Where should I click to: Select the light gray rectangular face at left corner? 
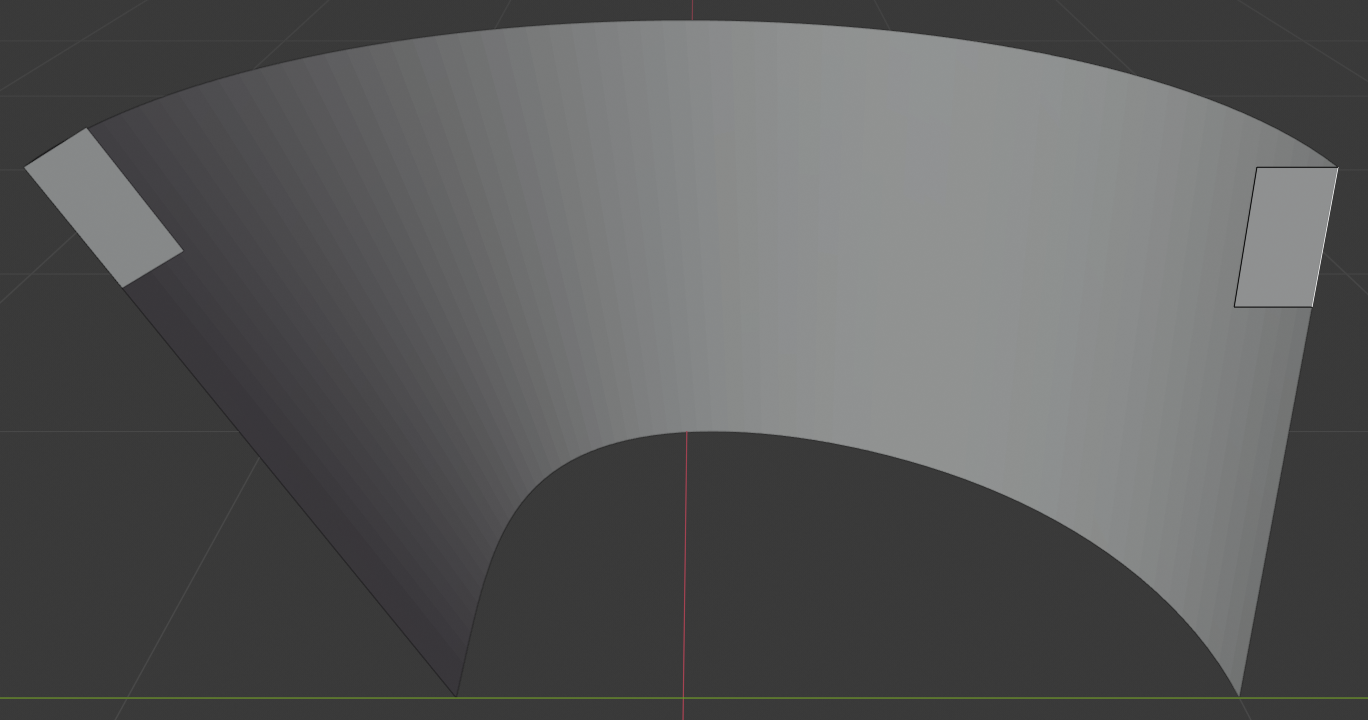[x=103, y=208]
